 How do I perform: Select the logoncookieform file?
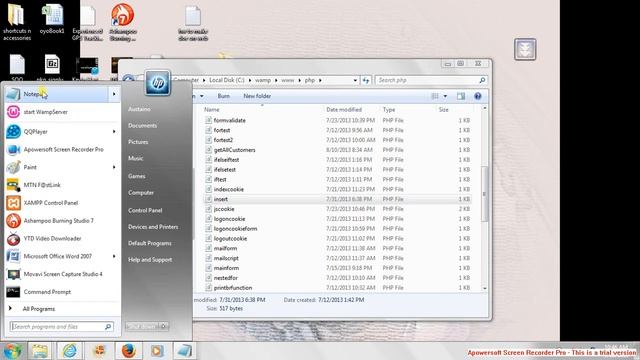(x=236, y=229)
